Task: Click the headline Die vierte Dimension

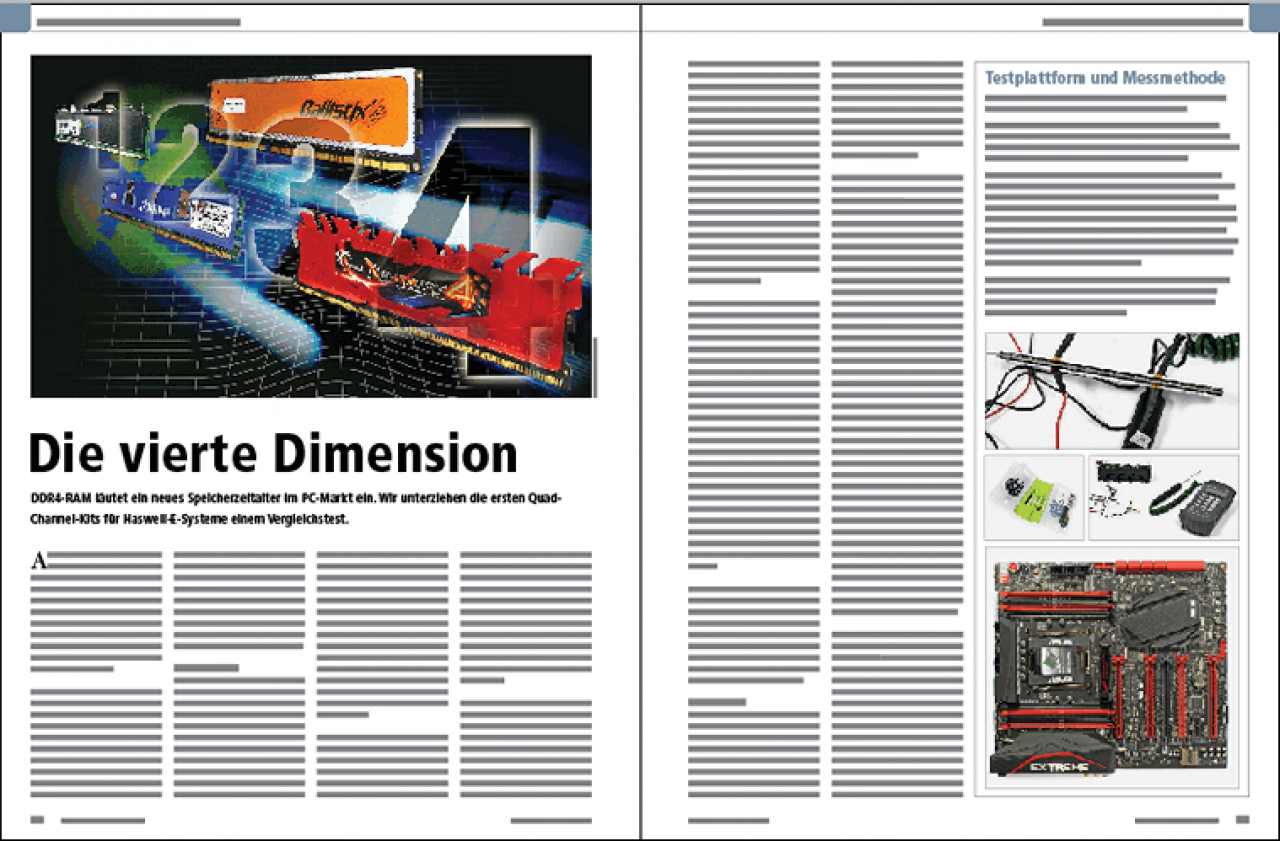Action: pos(274,455)
